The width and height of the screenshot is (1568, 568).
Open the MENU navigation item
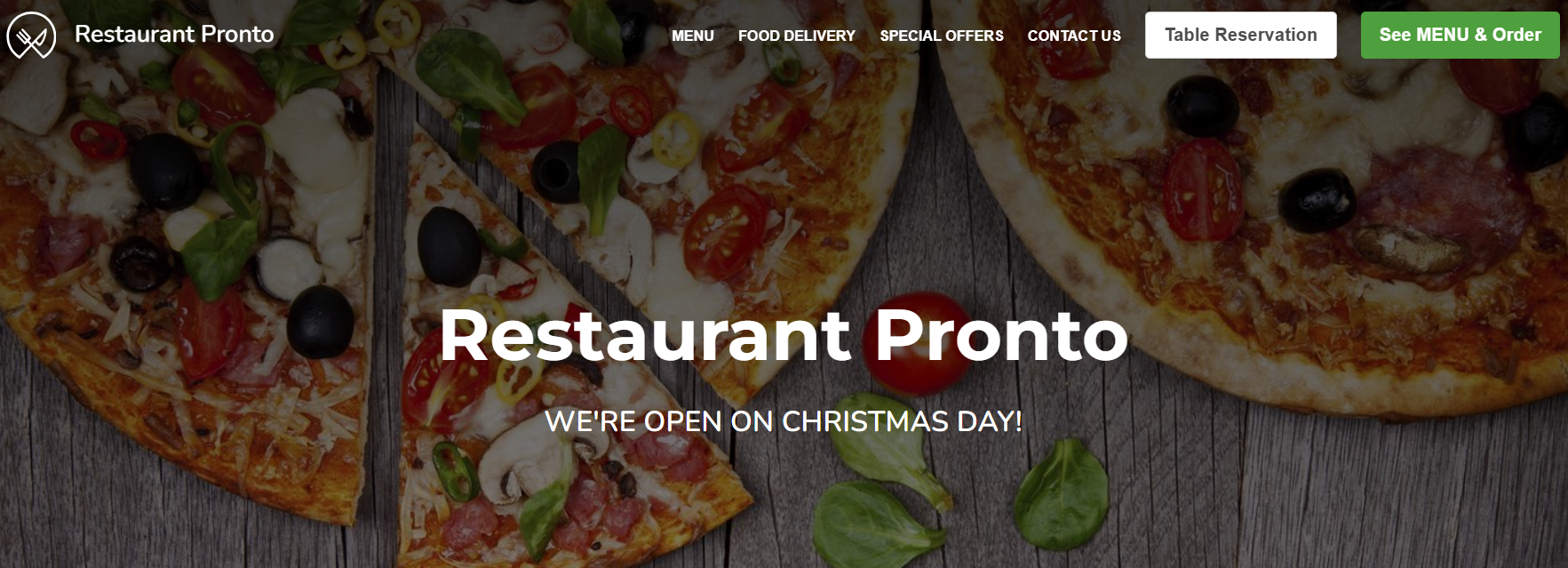click(x=693, y=36)
